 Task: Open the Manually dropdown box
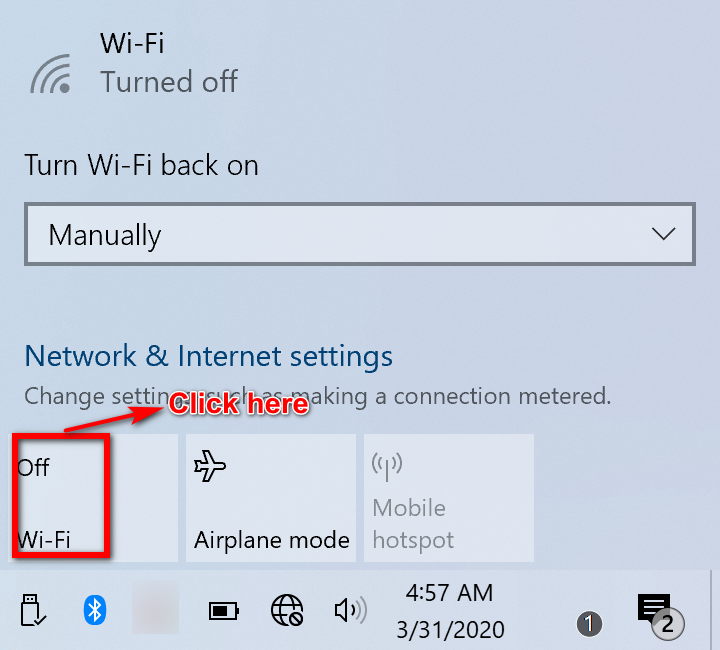coord(360,234)
